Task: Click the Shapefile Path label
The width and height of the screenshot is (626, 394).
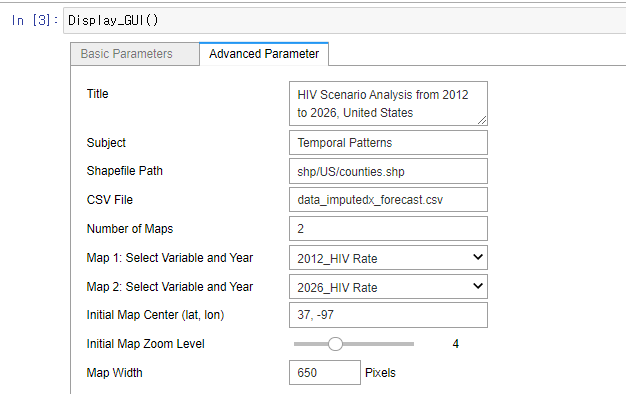Action: coord(125,171)
